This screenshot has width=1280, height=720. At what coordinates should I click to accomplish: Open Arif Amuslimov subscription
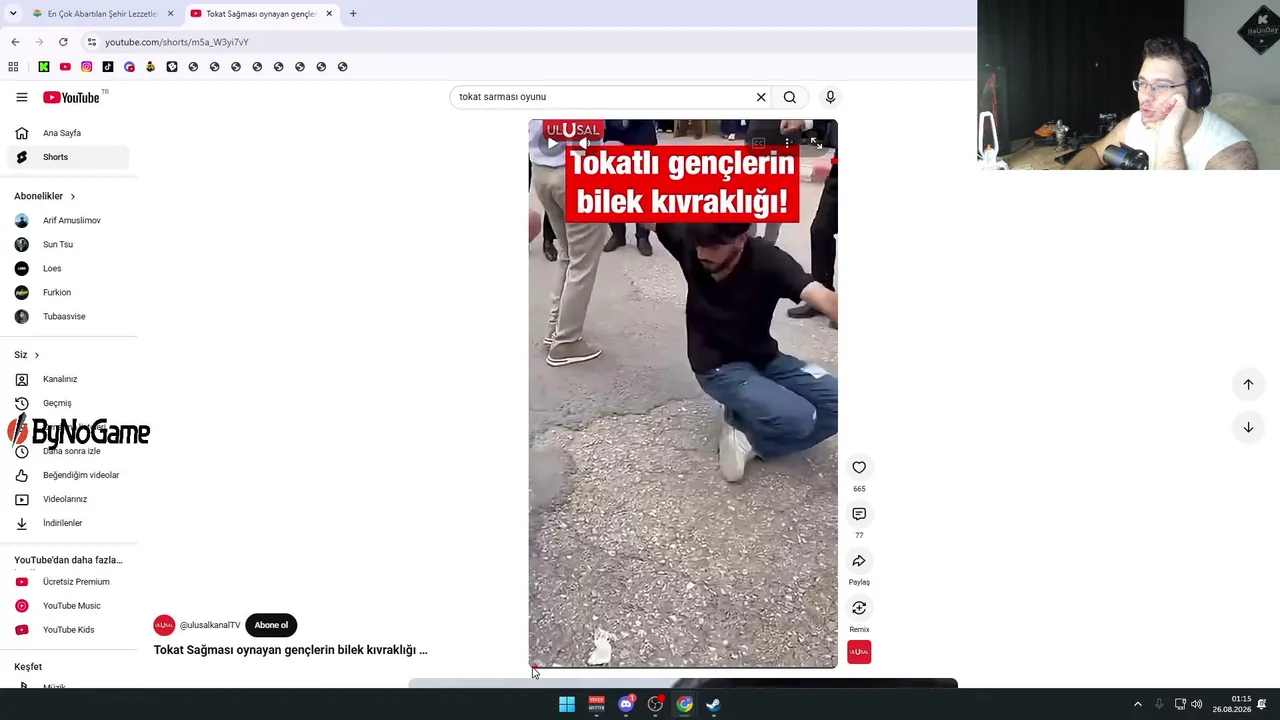69,220
